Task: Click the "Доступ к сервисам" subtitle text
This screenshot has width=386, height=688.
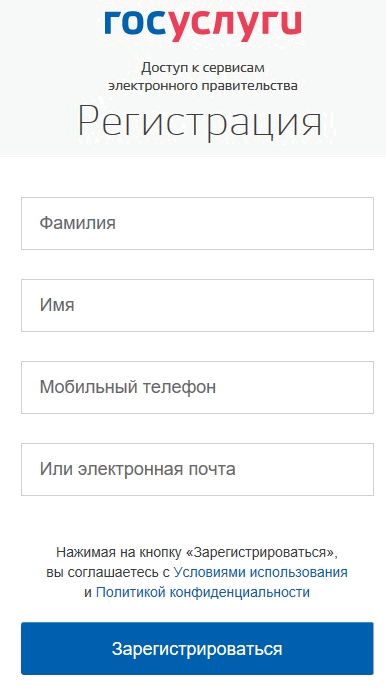Action: pos(203,68)
